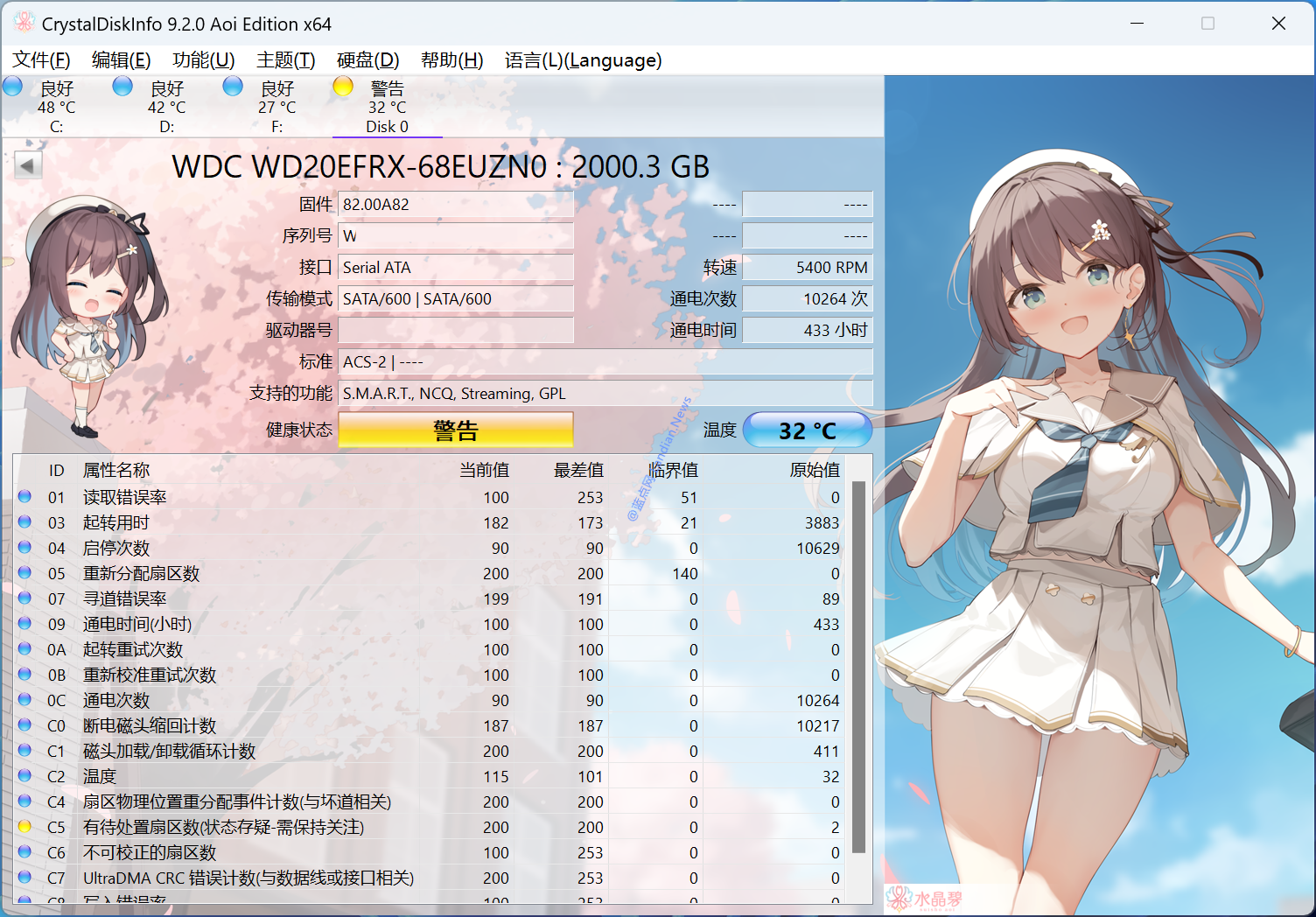Open the 文件(F) menu
Viewport: 1316px width, 917px height.
[41, 60]
